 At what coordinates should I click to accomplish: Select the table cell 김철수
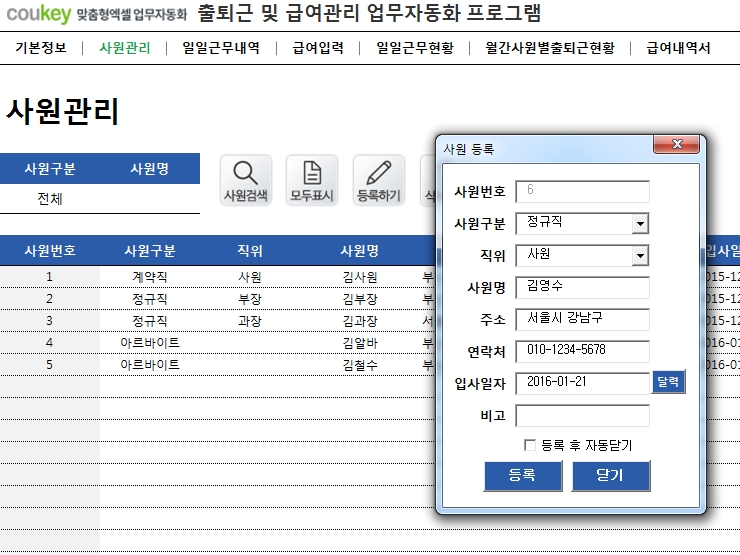point(360,365)
